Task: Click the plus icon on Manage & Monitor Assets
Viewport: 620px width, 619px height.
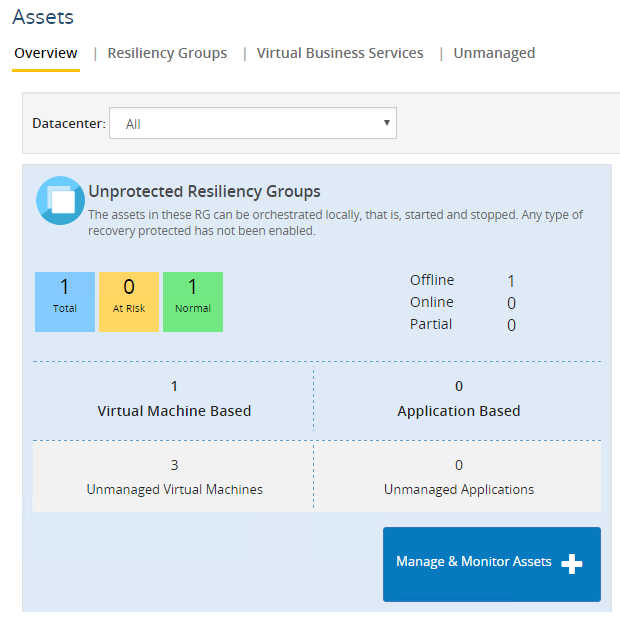Action: (571, 564)
